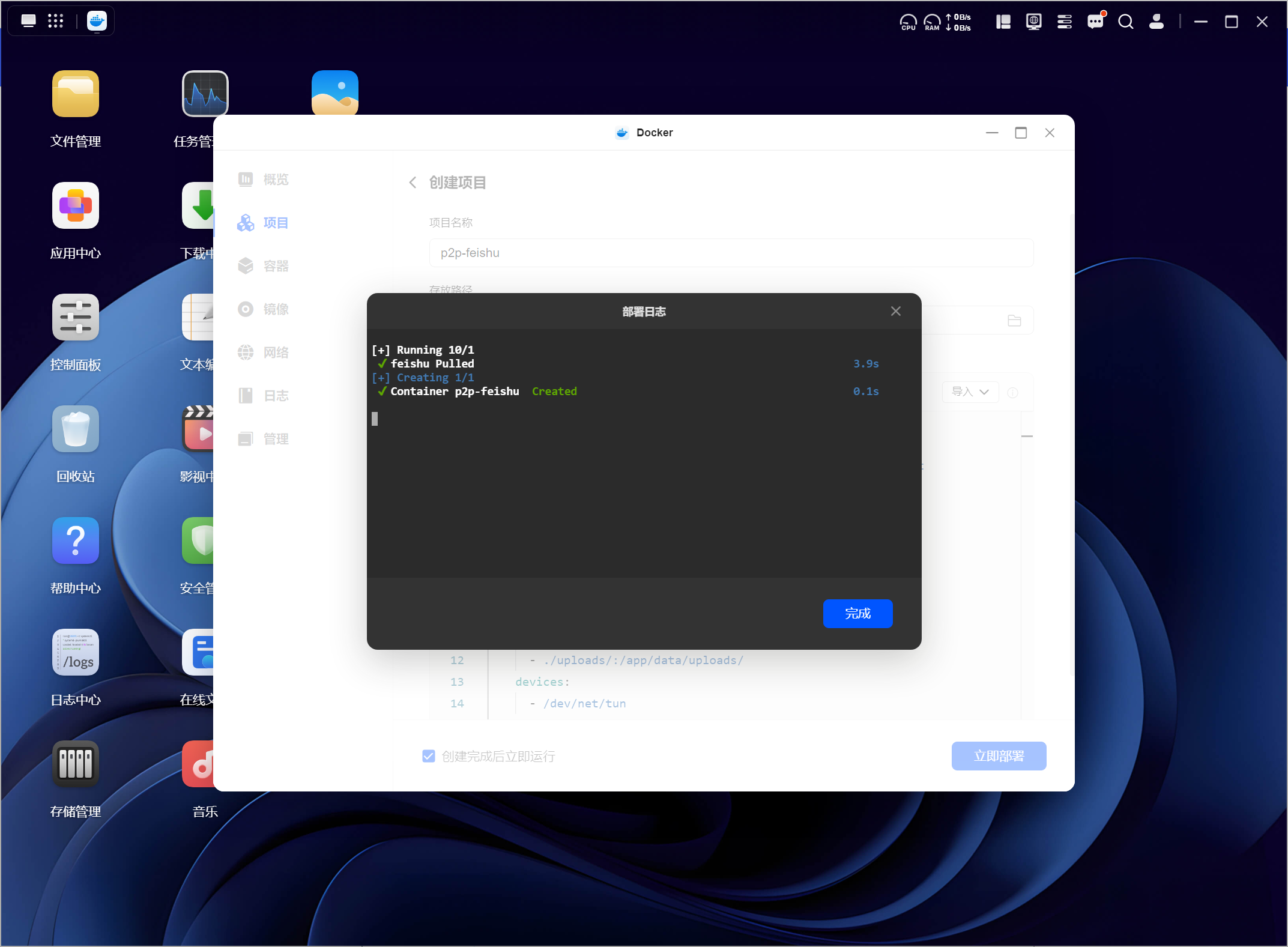The image size is (1288, 947).
Task: Open the user account icon
Action: point(1156,22)
